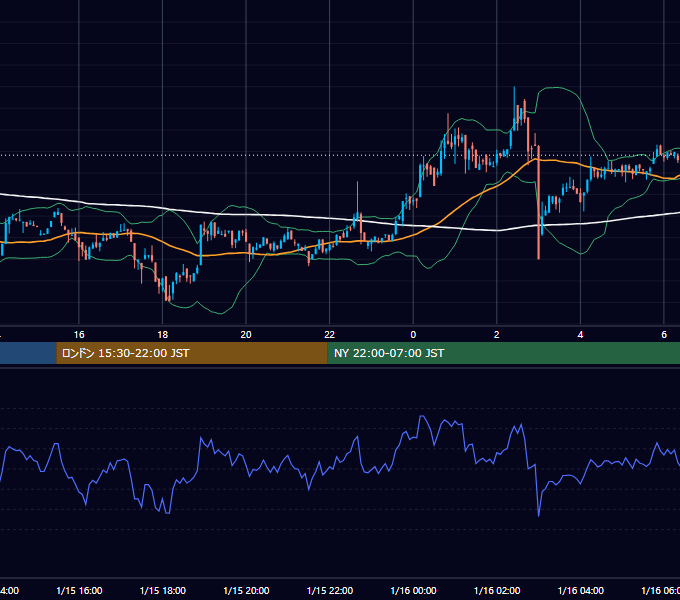Viewport: 680px width, 600px height.
Task: Click the 1/15 20:00 time axis label
Action: pos(246,591)
